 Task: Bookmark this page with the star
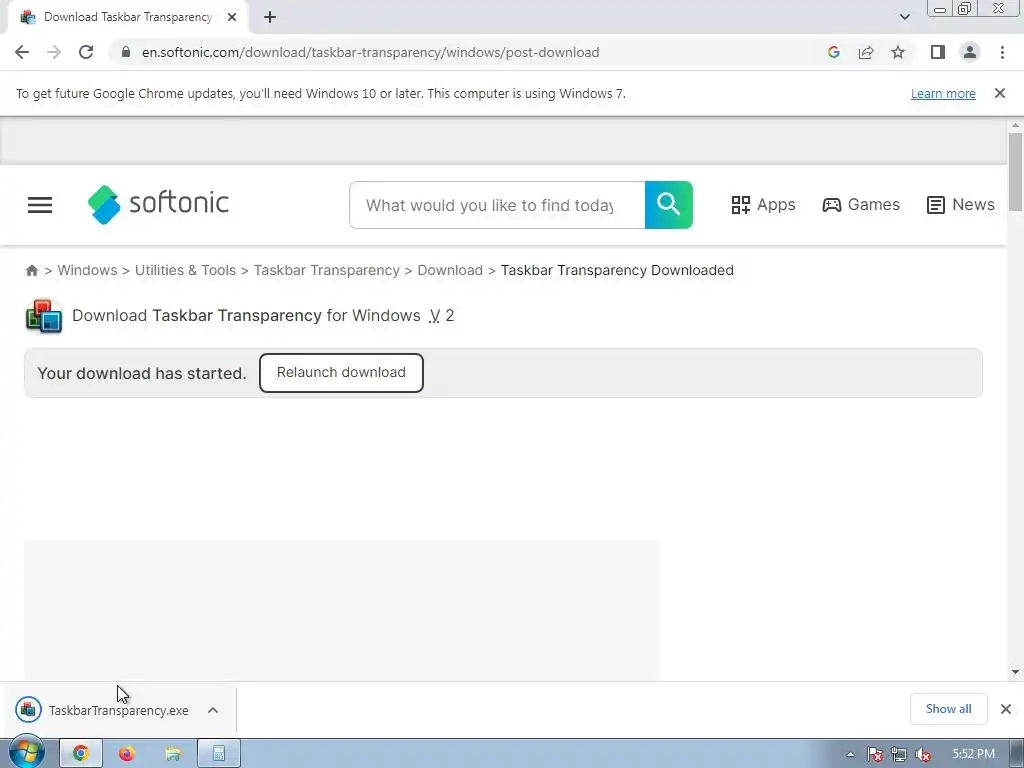click(x=899, y=52)
